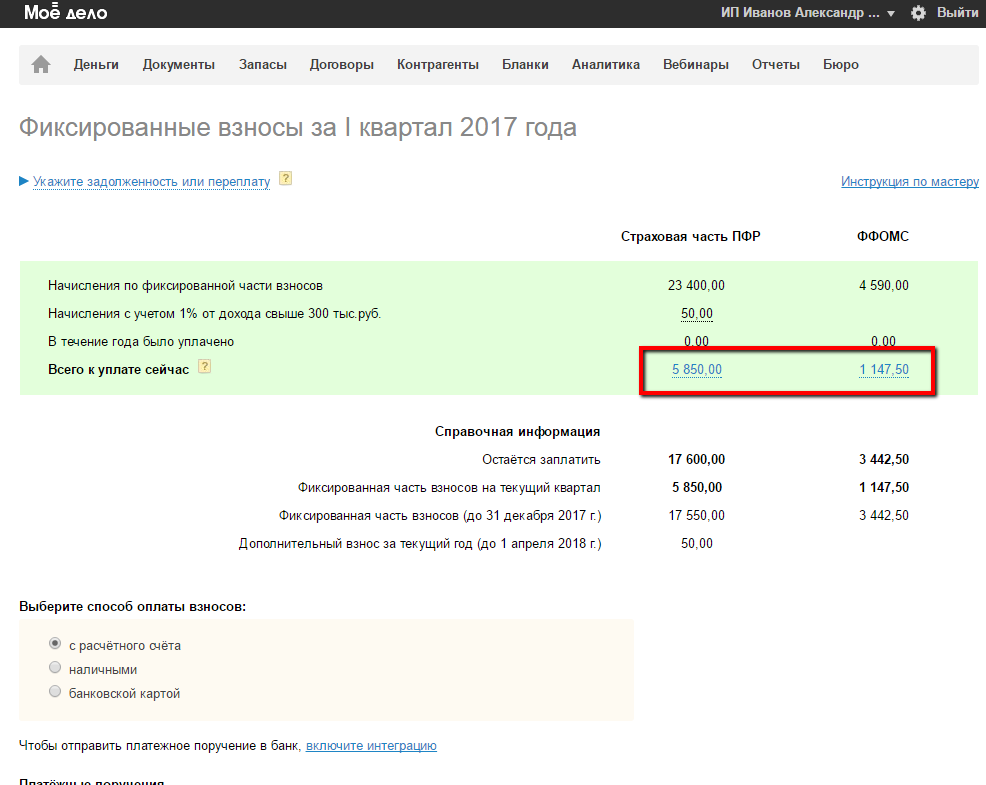The width and height of the screenshot is (986, 785).
Task: Open 'Инструкция по мастеру' link
Action: [910, 181]
